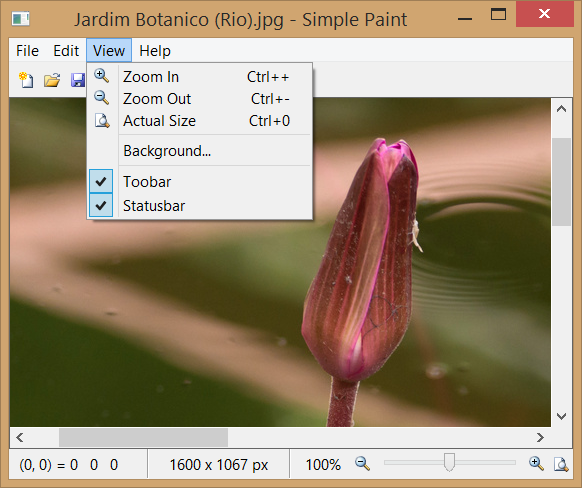
Task: Click the vertical scrollbar down arrow
Action: point(561,416)
